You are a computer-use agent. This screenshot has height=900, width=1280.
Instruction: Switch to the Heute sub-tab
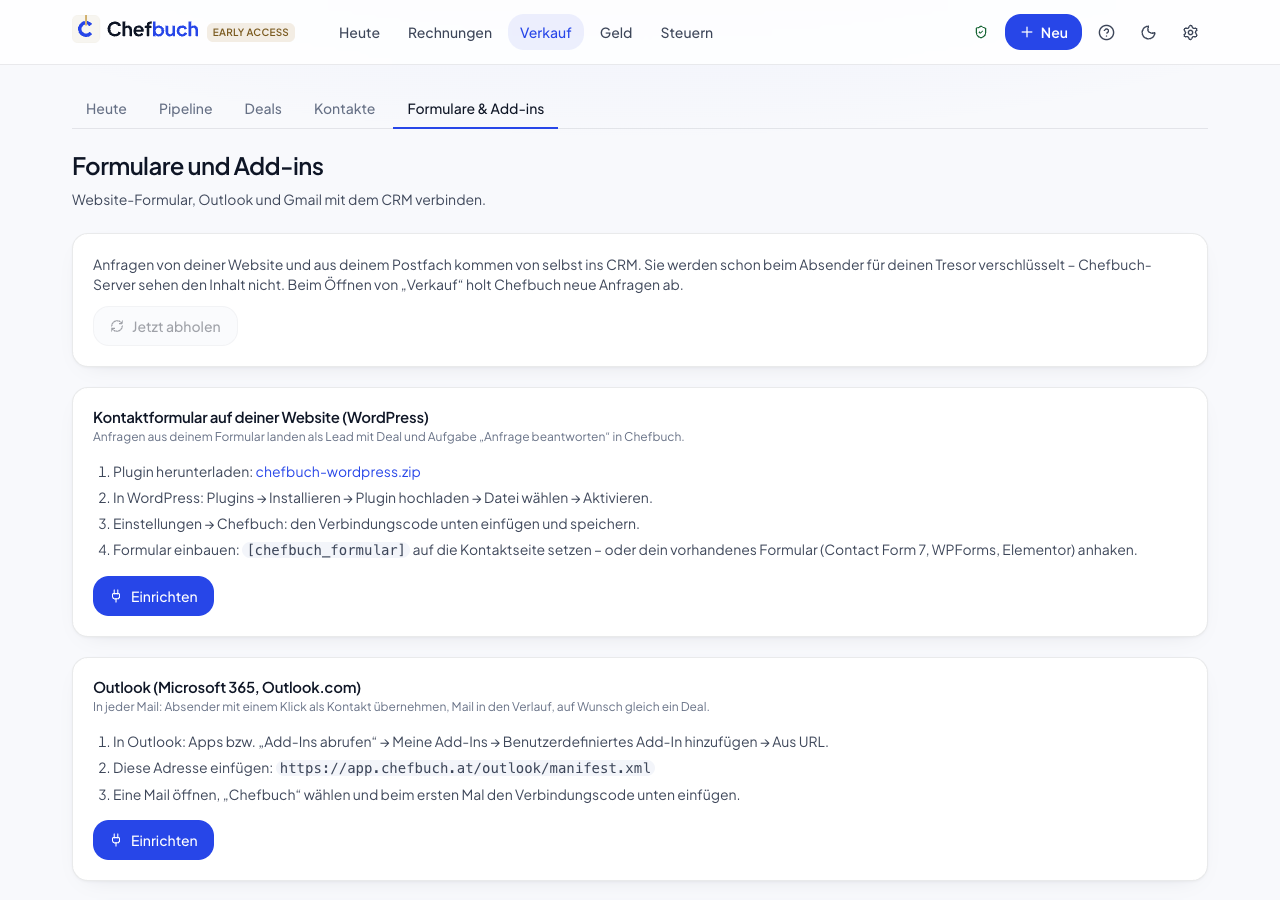click(x=106, y=108)
